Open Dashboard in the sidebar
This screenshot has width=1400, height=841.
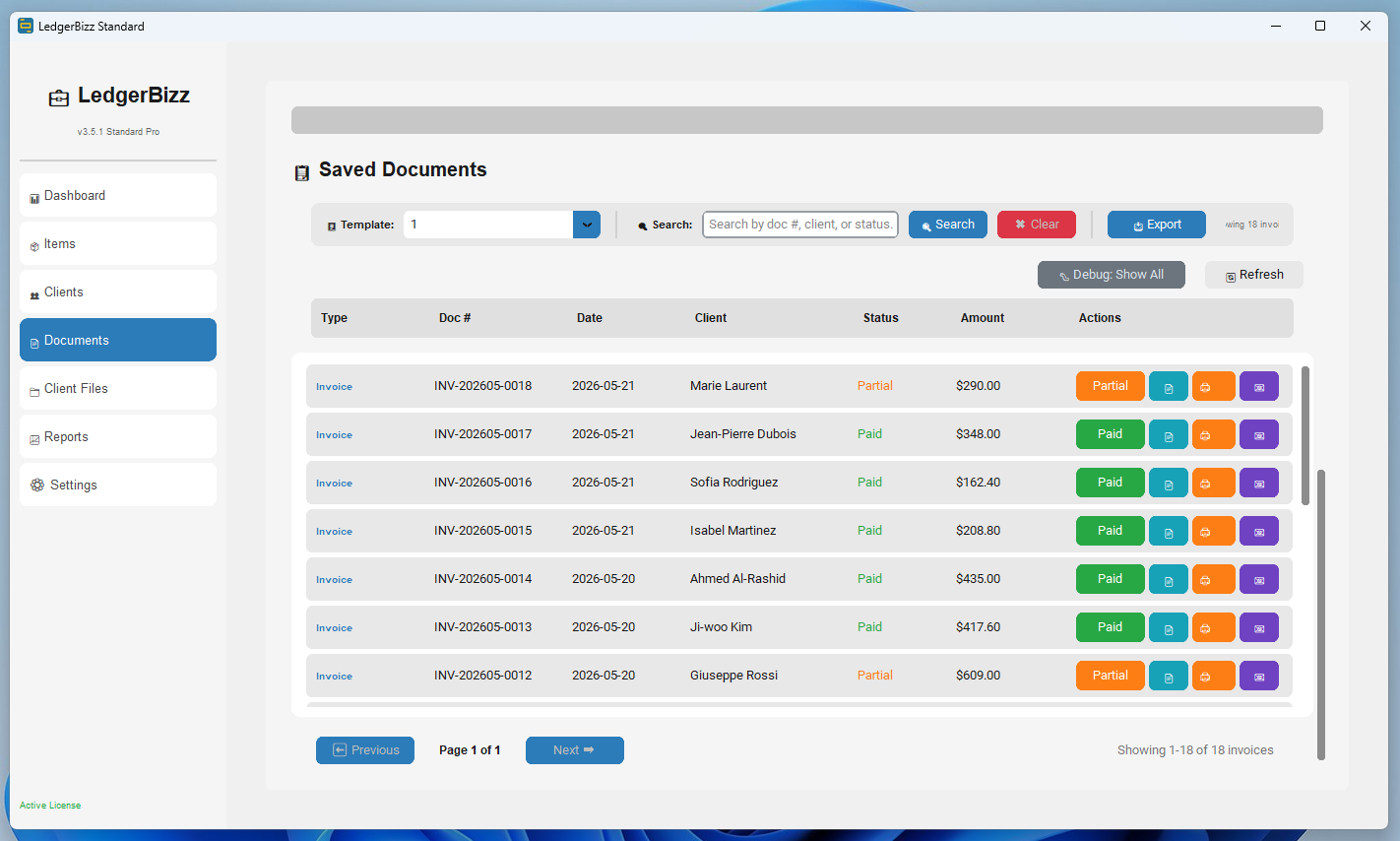click(118, 195)
